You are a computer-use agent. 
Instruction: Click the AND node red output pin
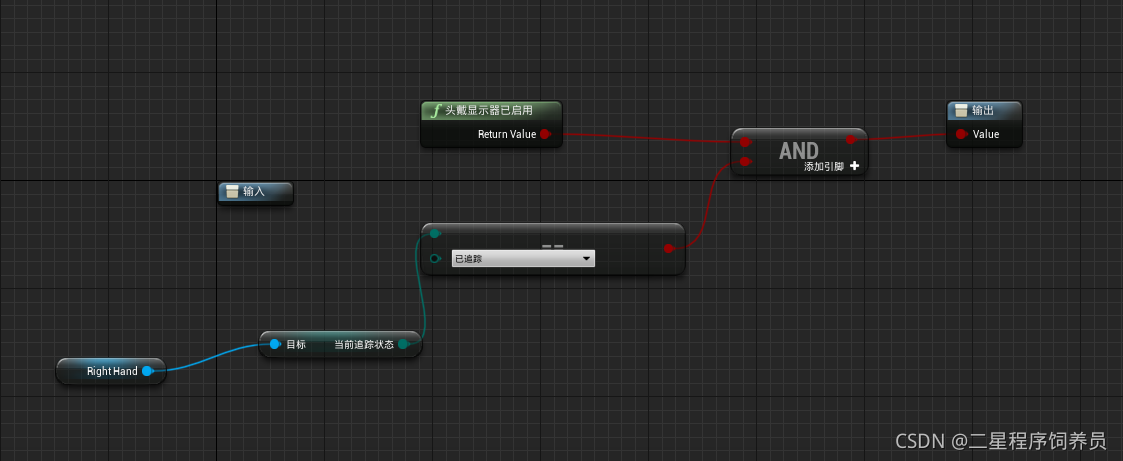[x=851, y=140]
